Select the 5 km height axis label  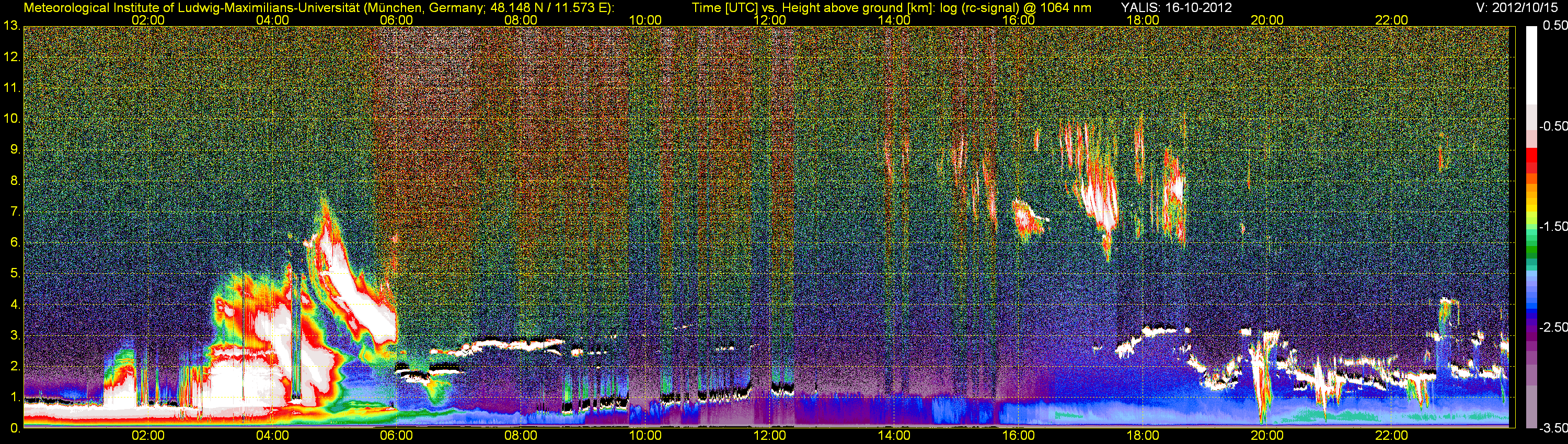point(15,274)
